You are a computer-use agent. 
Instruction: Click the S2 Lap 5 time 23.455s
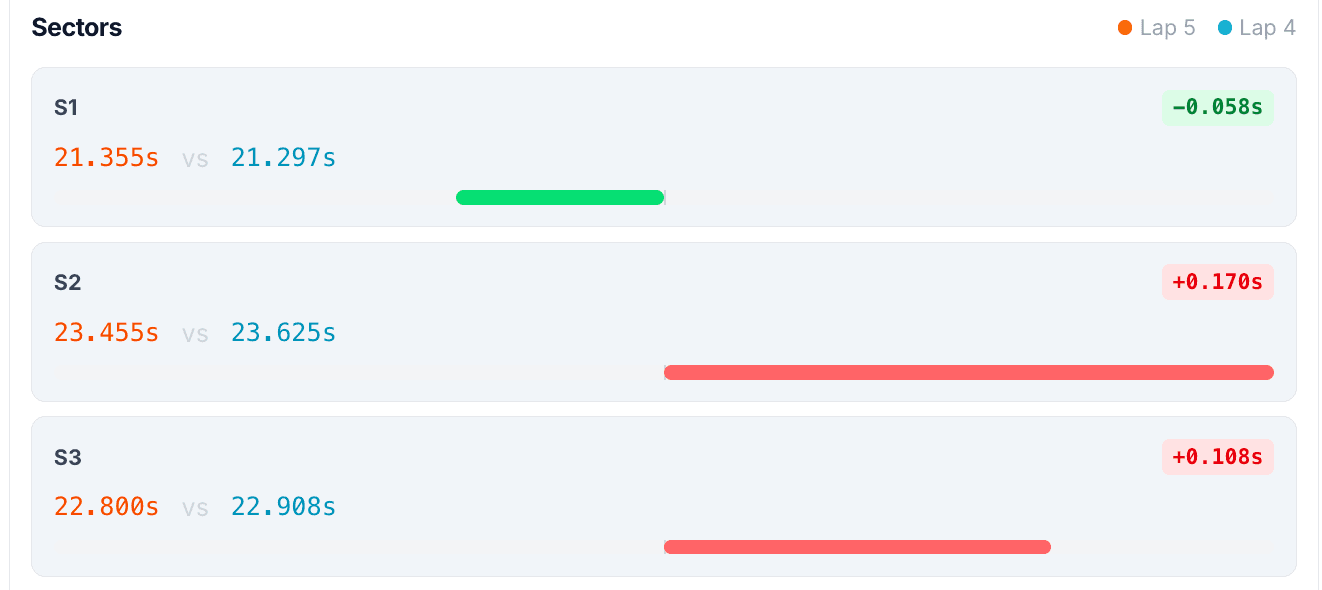coord(107,333)
